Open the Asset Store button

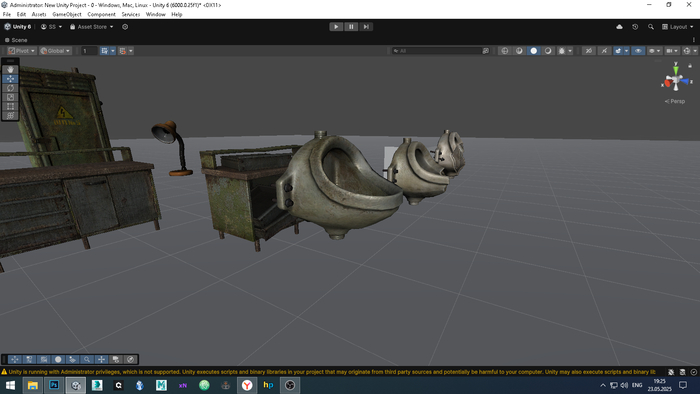92,27
